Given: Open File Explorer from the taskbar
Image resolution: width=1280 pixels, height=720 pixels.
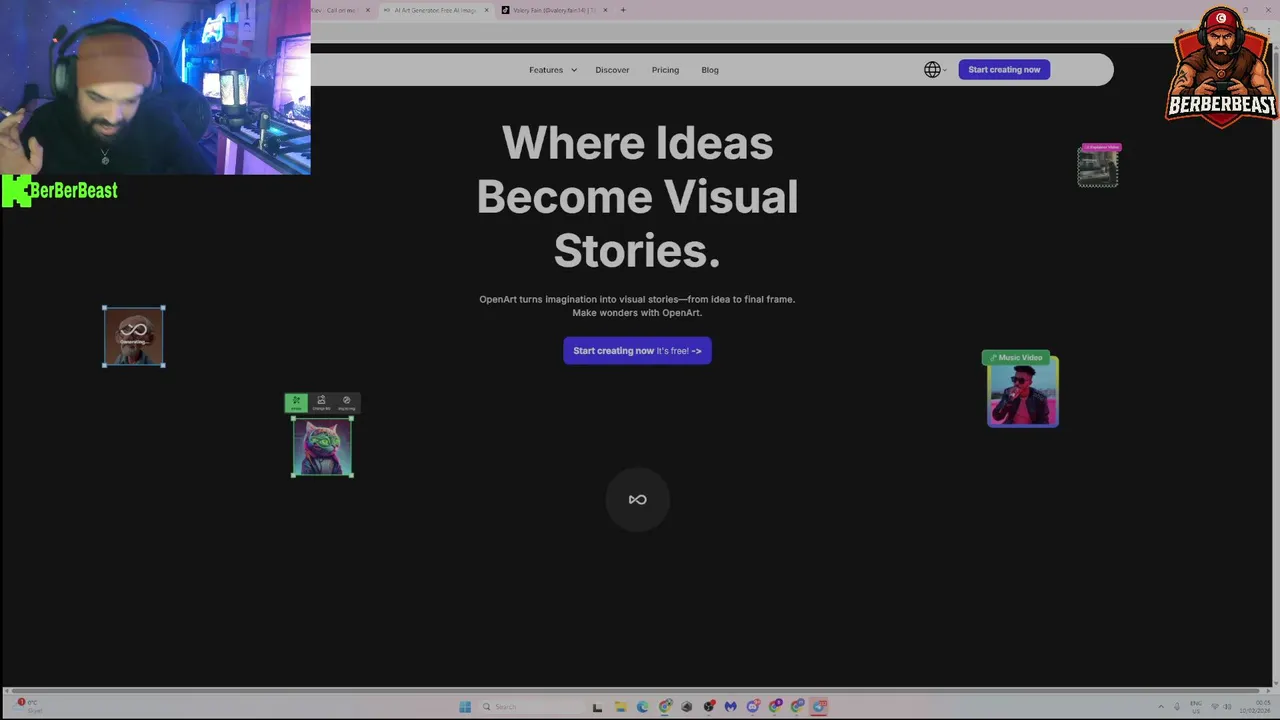Looking at the screenshot, I should 620,707.
